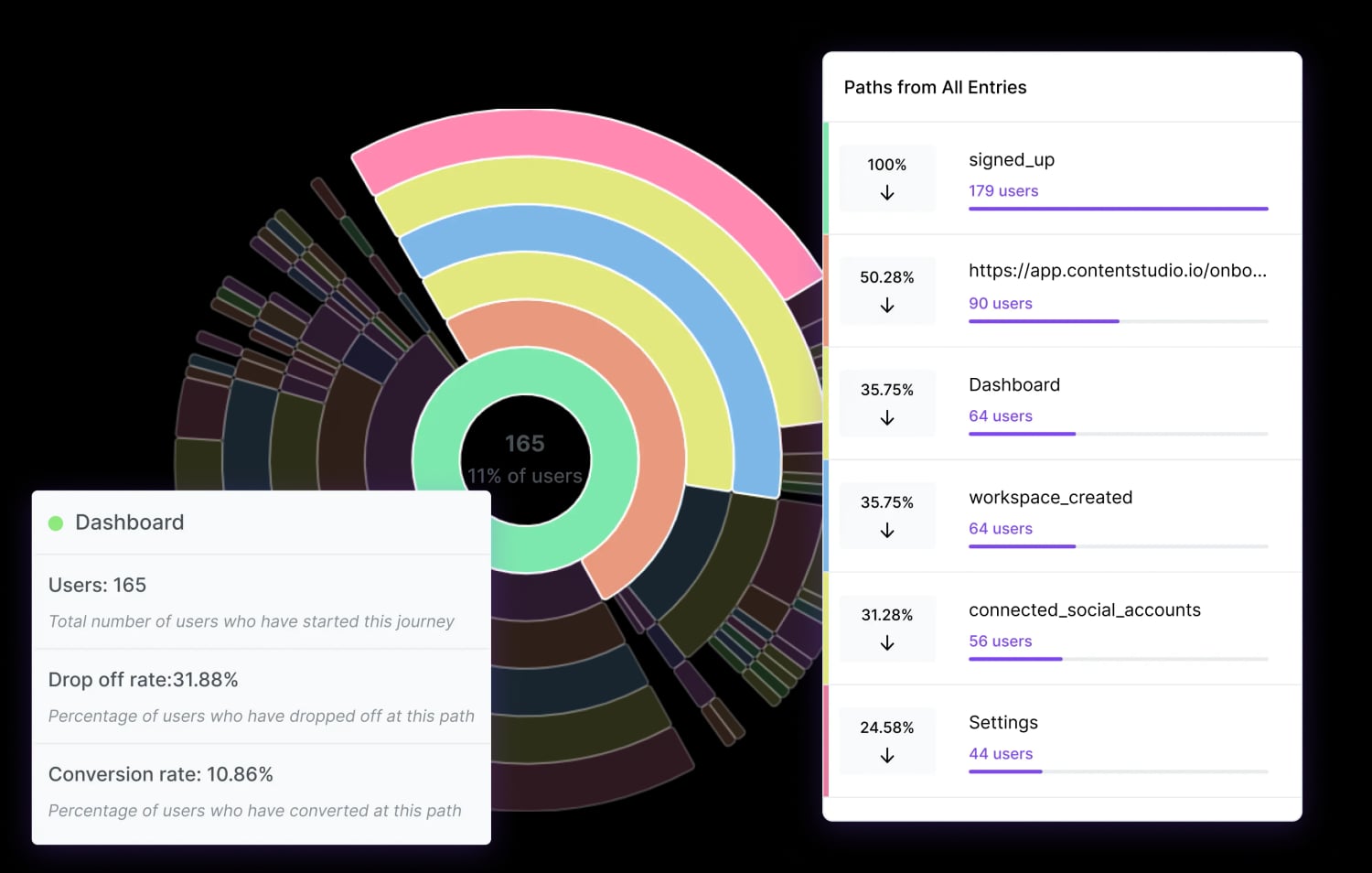This screenshot has width=1372, height=873.
Task: Click the down arrow below 31.28% for connected_social_accounts
Action: 886,642
